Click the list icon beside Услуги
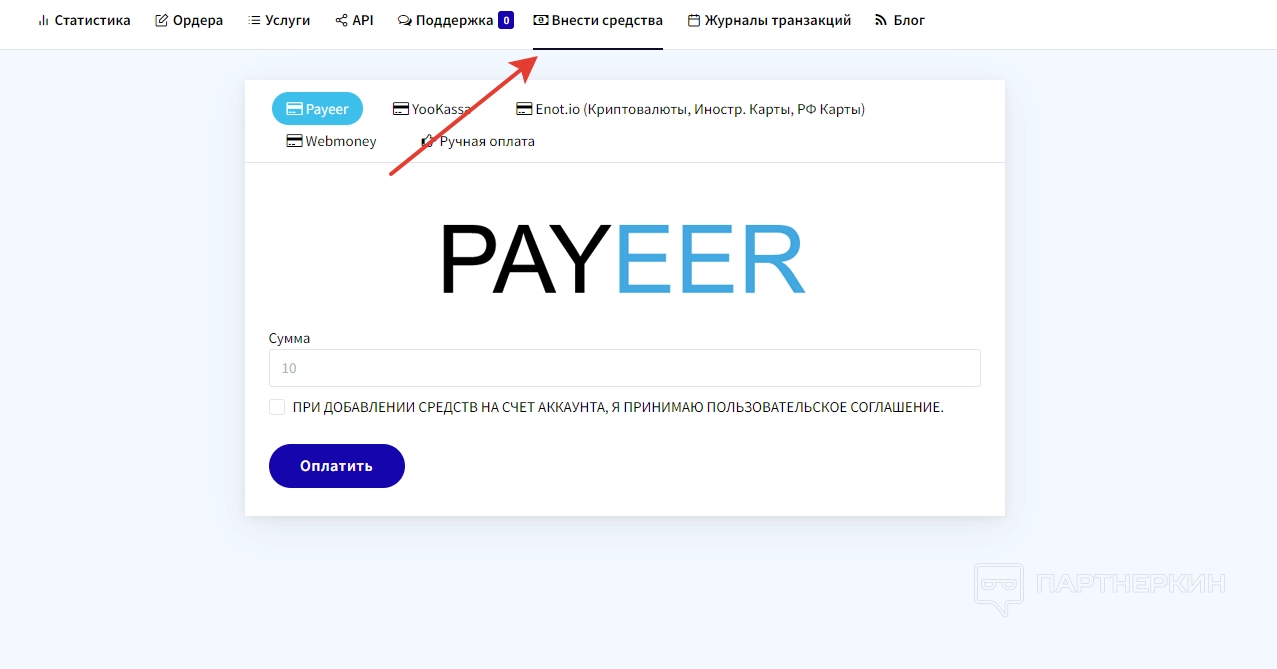 (x=254, y=20)
